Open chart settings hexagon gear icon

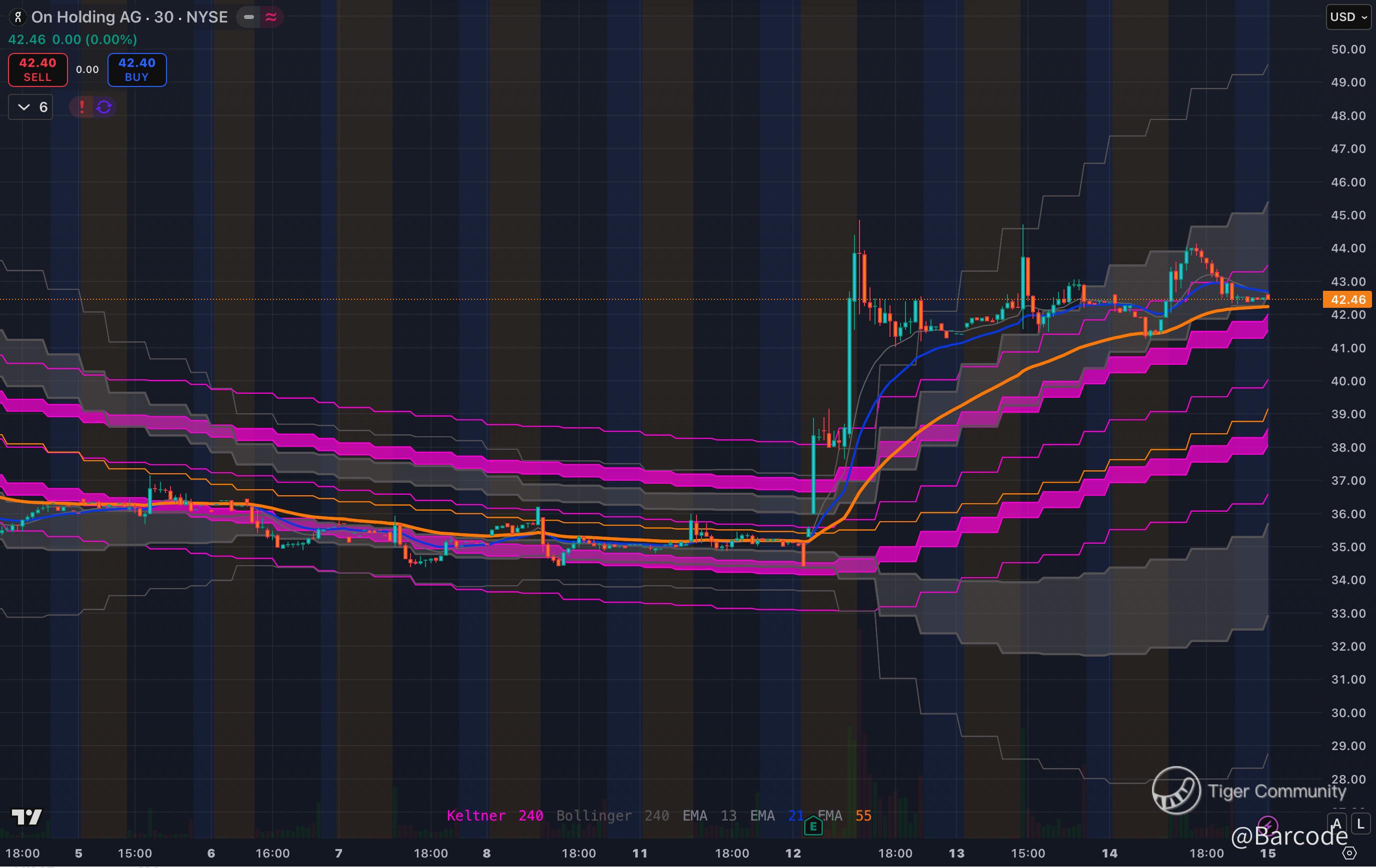coord(1349,853)
